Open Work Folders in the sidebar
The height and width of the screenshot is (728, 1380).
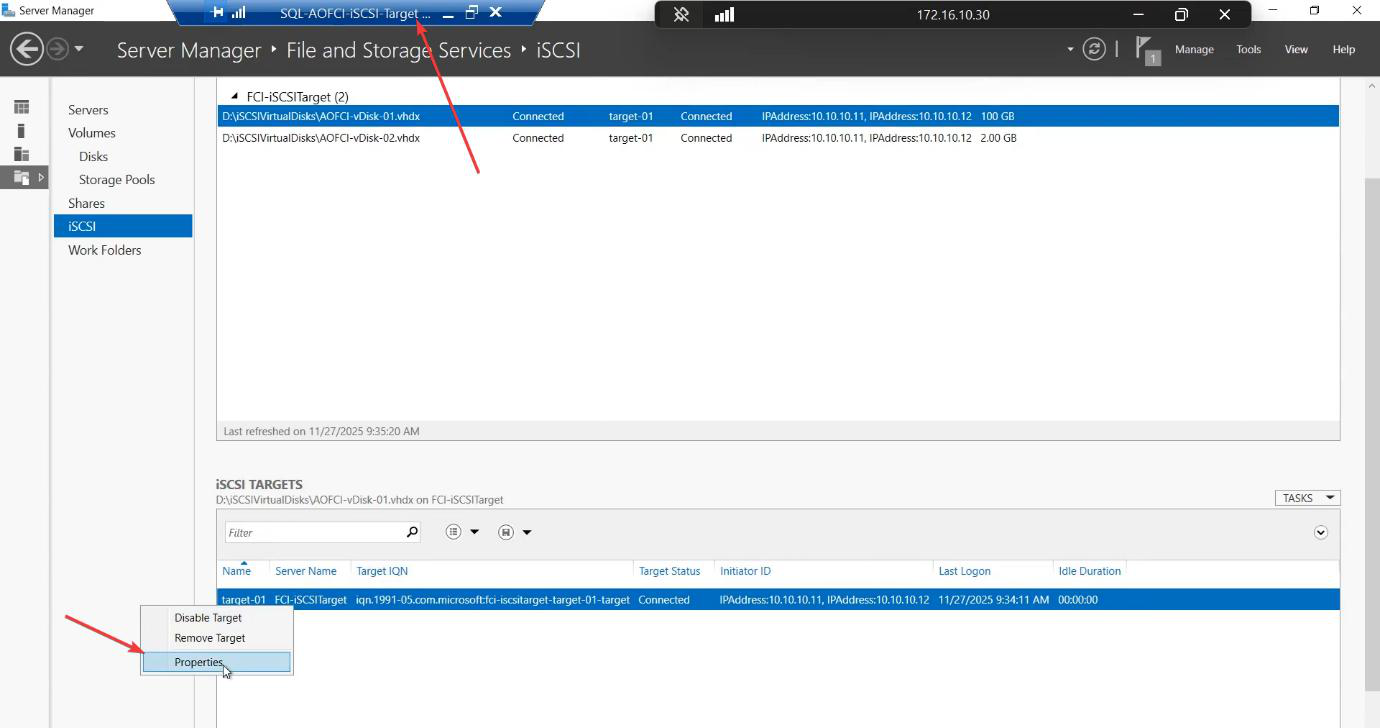105,250
